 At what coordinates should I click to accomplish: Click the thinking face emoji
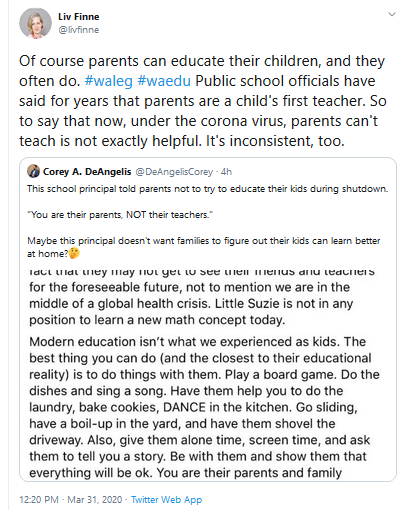74,254
